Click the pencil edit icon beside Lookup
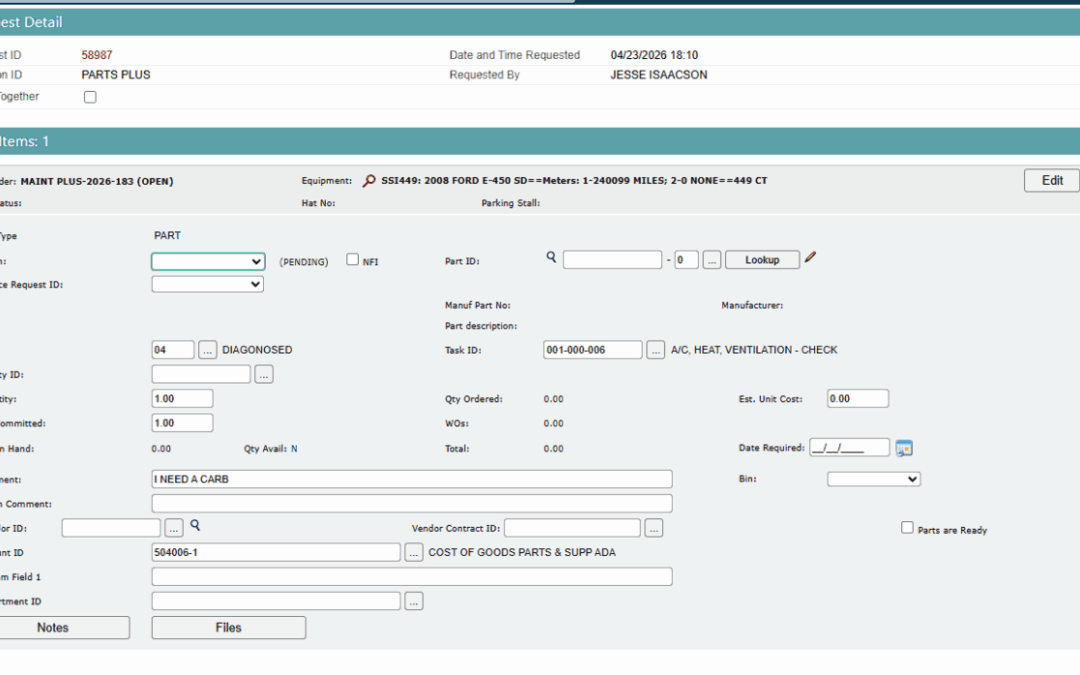Image resolution: width=1080 pixels, height=675 pixels. [811, 257]
